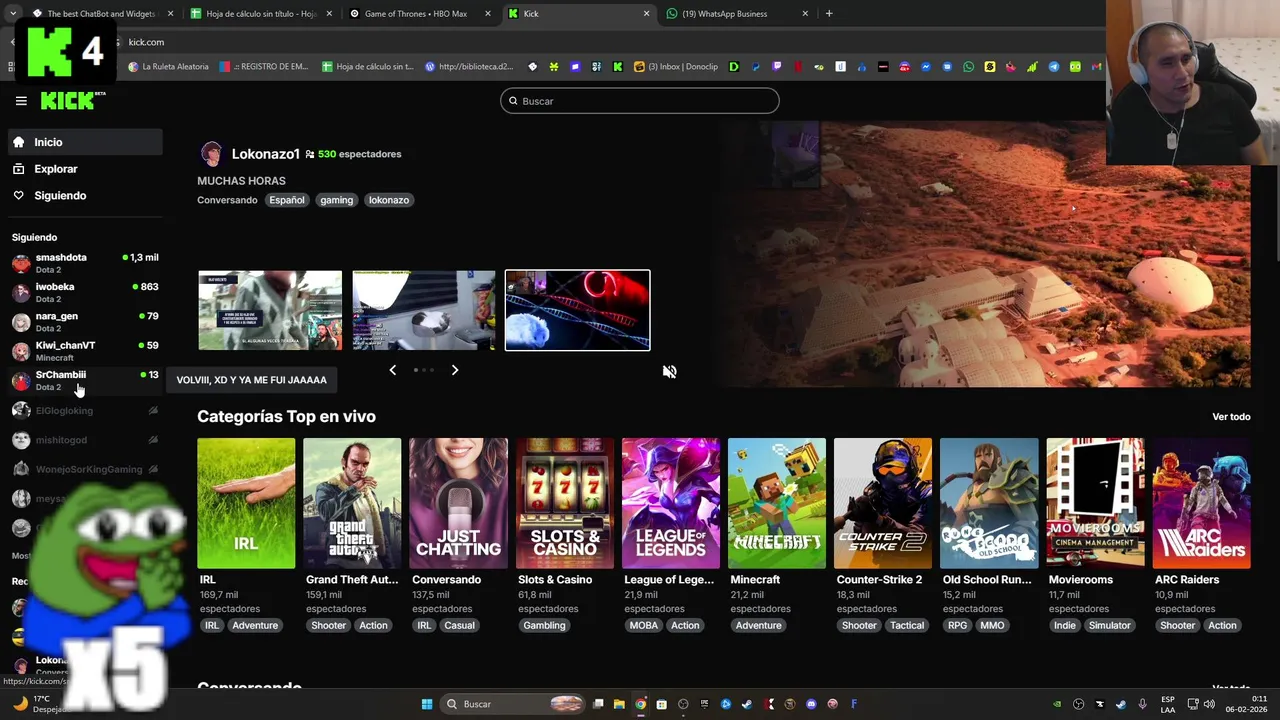The height and width of the screenshot is (720, 1280).
Task: Go to Inicio in sidebar
Action: tap(85, 142)
